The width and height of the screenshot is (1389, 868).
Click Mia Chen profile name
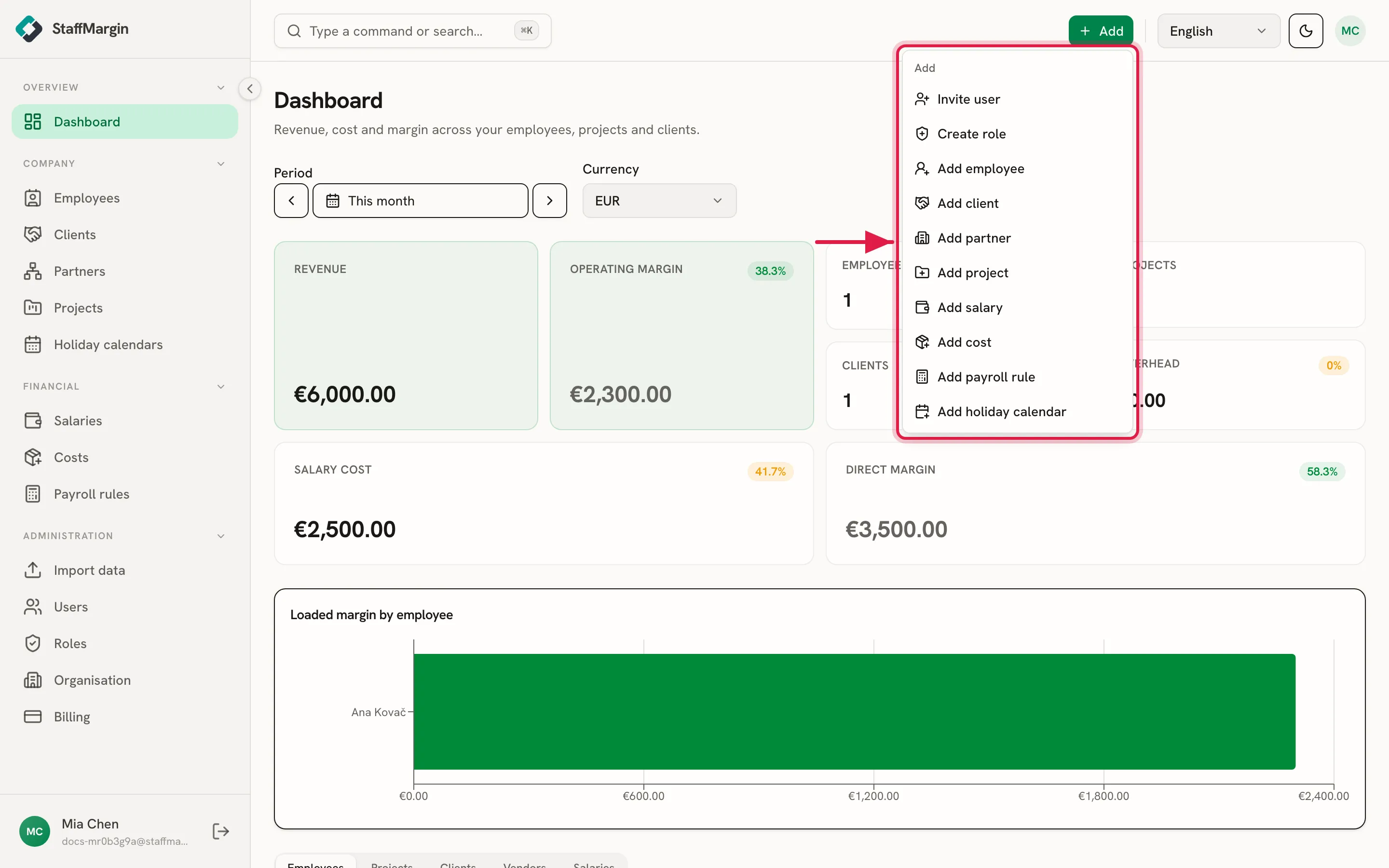[90, 825]
